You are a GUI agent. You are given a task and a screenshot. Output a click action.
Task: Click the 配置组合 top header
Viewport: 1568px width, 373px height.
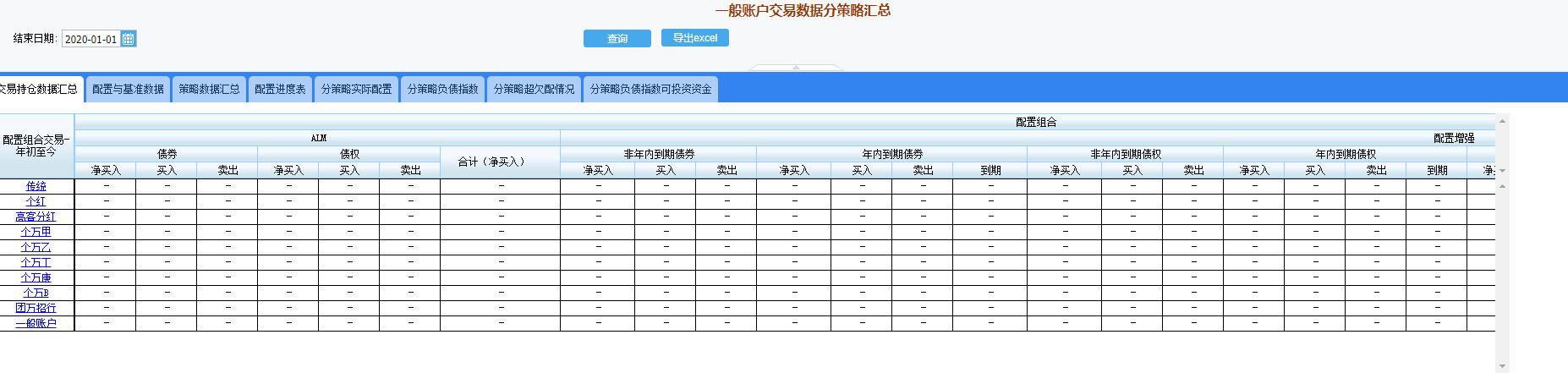[x=1035, y=122]
